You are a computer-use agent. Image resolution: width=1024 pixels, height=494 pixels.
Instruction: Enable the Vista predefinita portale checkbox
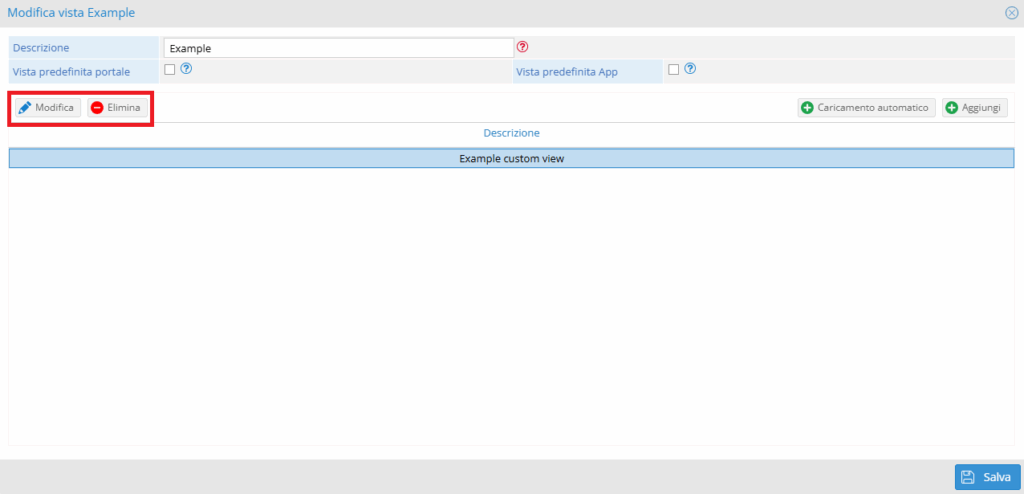tap(170, 69)
